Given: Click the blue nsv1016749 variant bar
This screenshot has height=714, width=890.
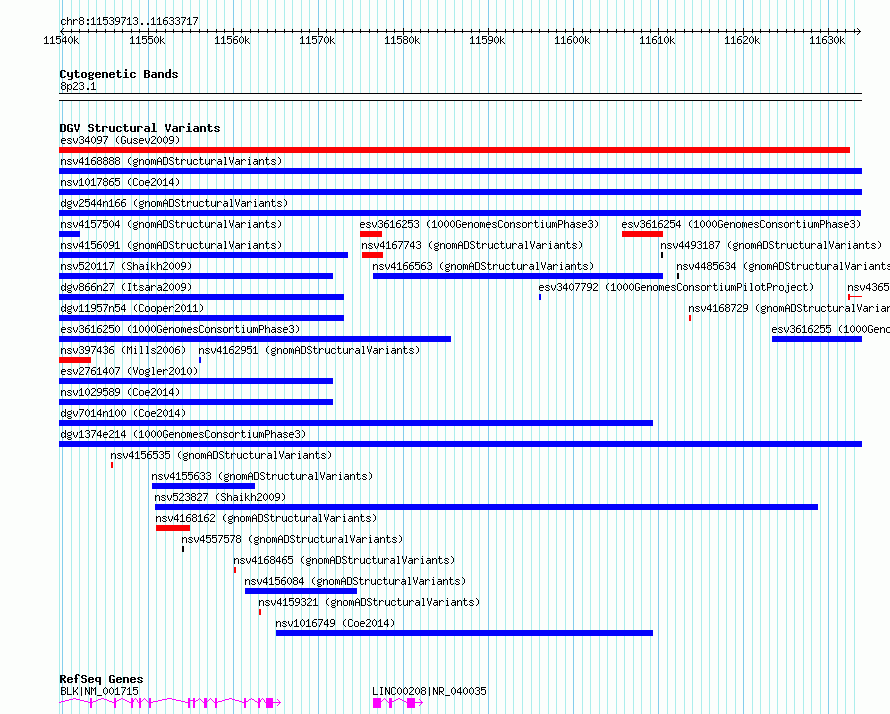Looking at the screenshot, I should click(x=464, y=633).
